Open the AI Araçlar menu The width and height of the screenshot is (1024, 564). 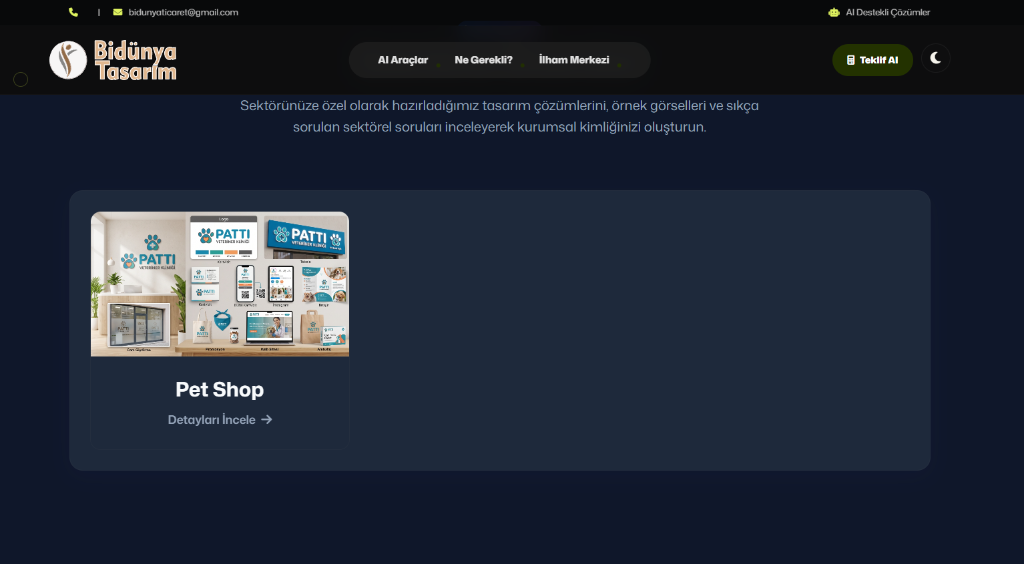point(403,60)
